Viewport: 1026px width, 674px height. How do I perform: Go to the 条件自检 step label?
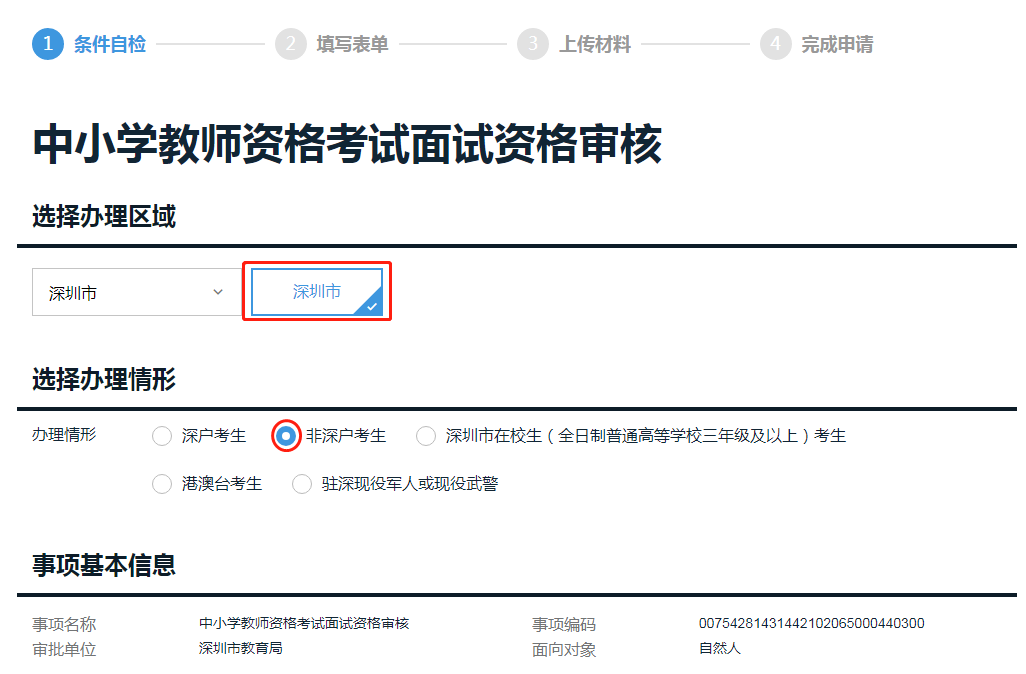(110, 45)
